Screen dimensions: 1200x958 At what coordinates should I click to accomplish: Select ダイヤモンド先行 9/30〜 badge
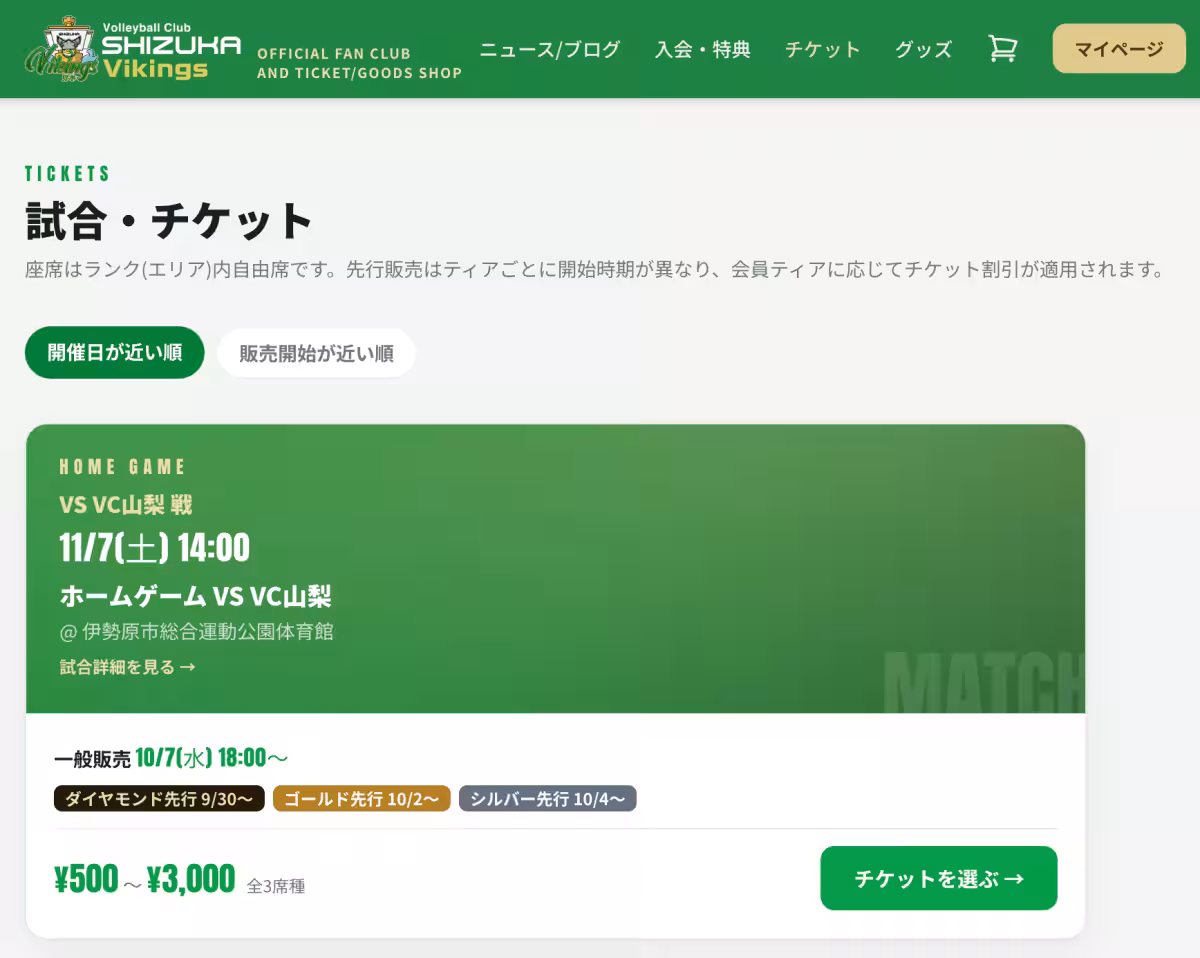[159, 798]
